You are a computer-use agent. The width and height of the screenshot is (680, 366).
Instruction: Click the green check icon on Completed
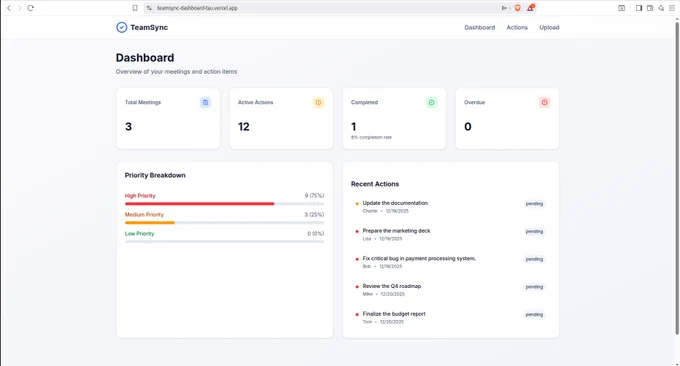(432, 102)
